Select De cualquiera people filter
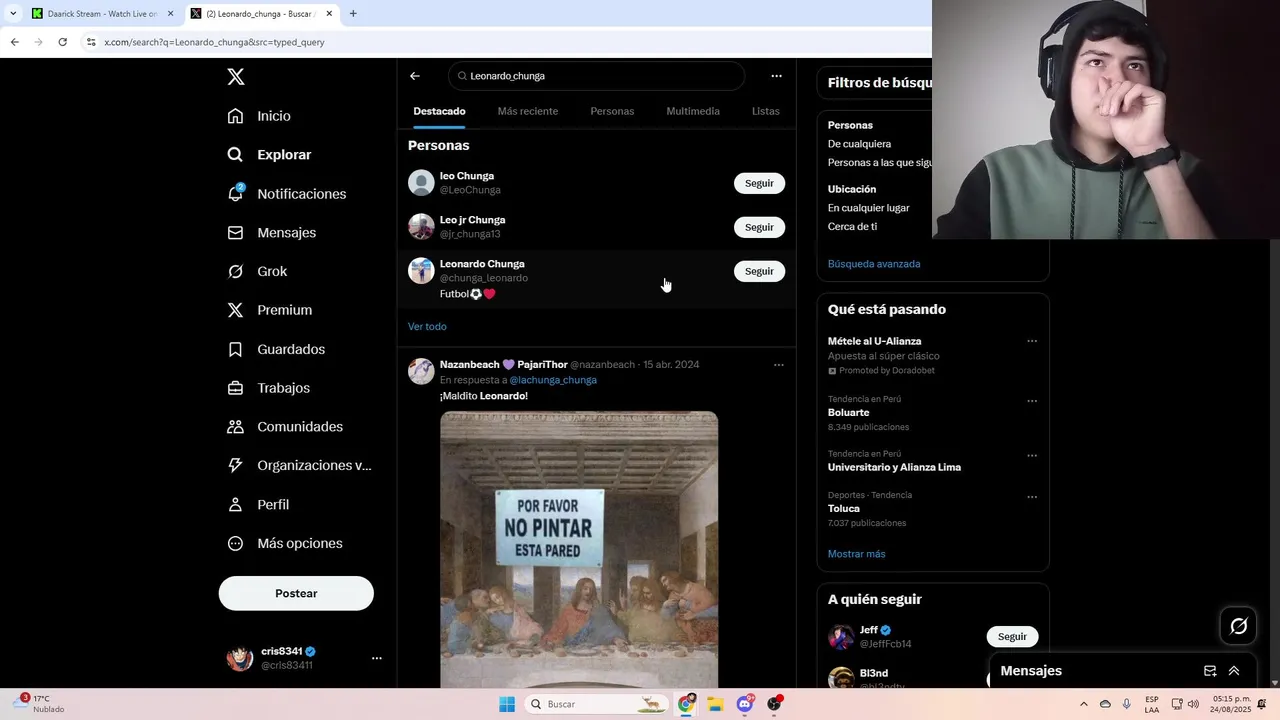The width and height of the screenshot is (1280, 720). (859, 144)
